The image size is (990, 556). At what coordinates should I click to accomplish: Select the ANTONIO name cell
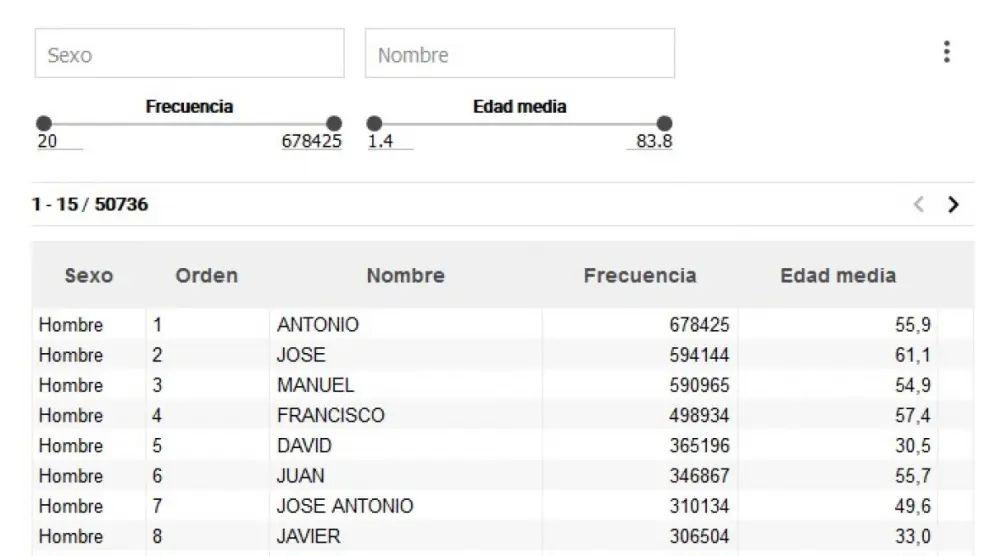[317, 325]
